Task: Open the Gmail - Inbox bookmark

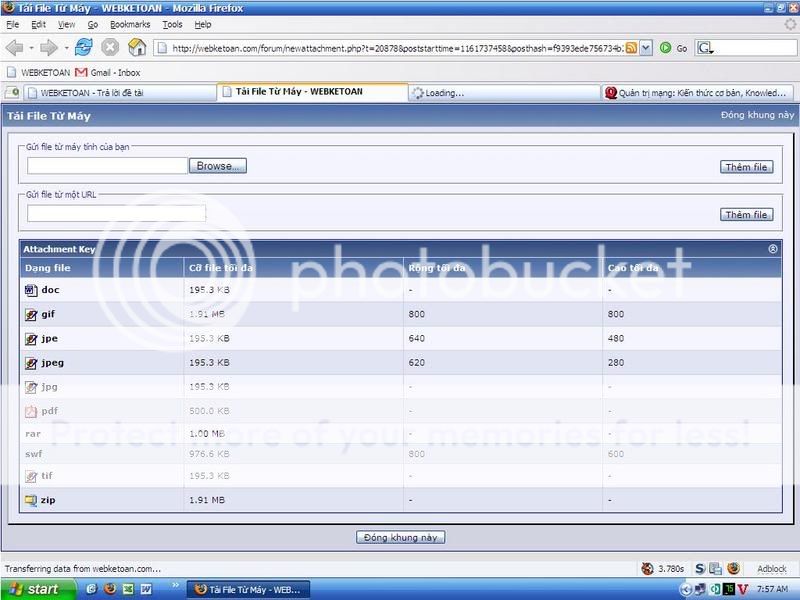Action: click(x=112, y=71)
